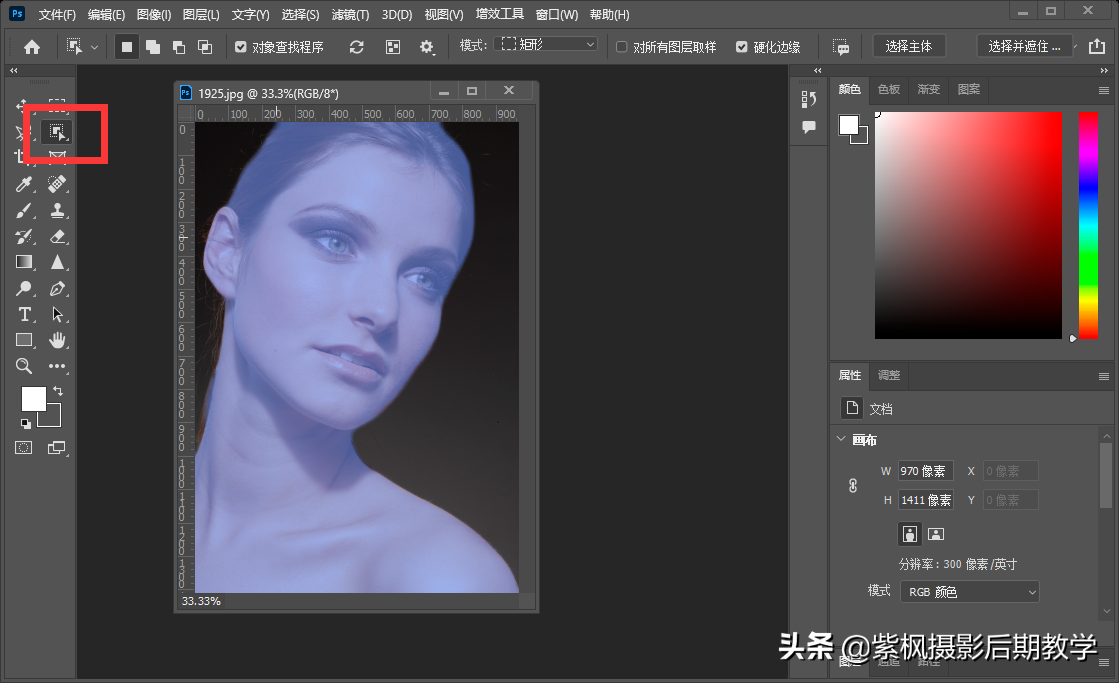
Task: Pick a color in the color field
Action: [968, 226]
